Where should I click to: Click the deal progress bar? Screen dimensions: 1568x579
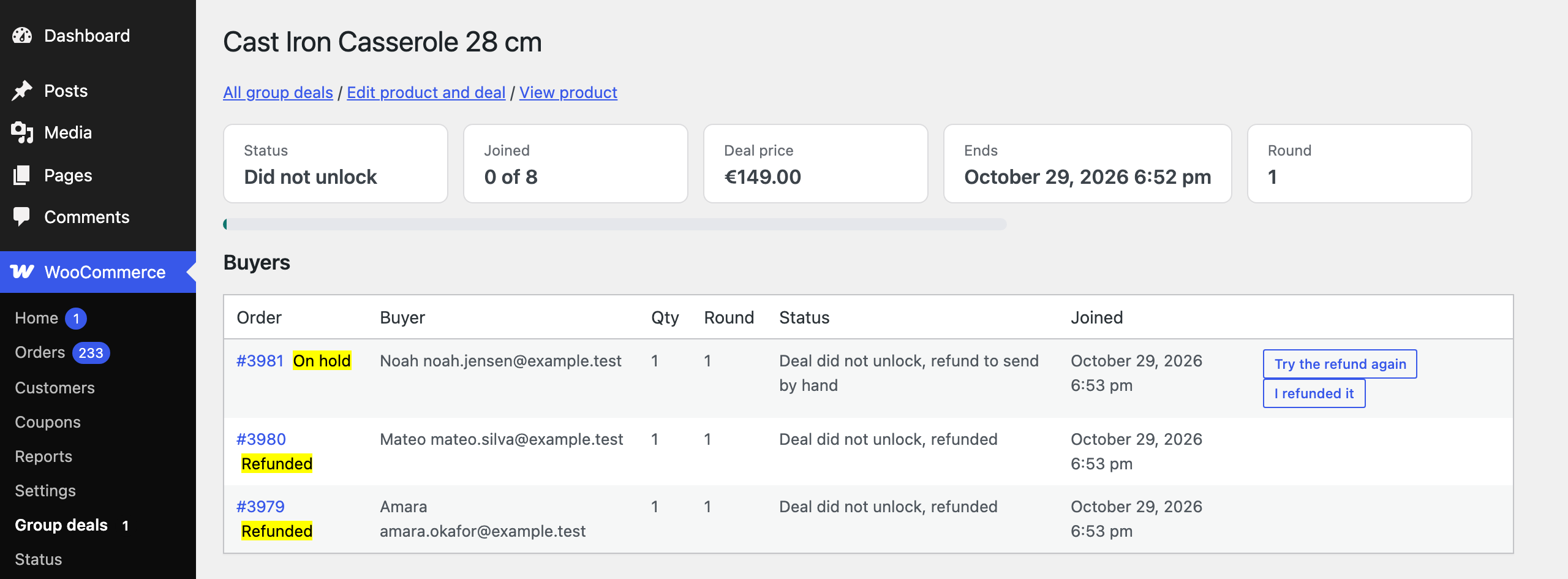click(x=615, y=224)
